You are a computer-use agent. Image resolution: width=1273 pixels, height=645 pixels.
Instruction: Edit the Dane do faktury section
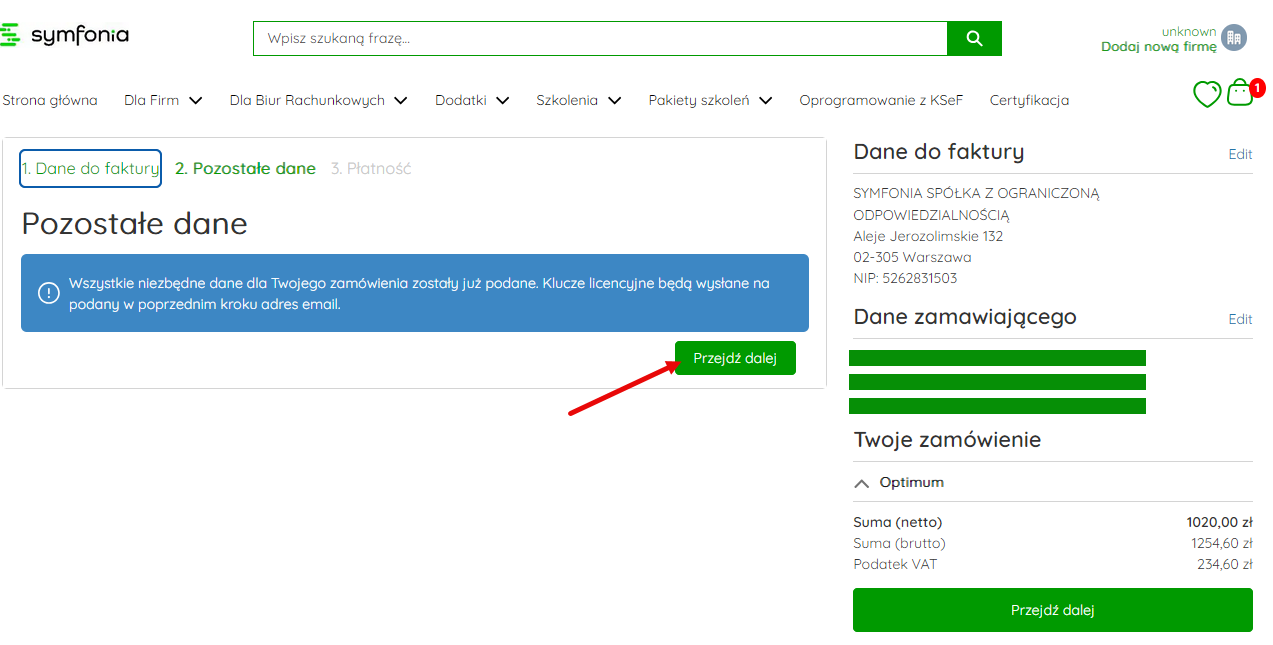tap(1240, 154)
